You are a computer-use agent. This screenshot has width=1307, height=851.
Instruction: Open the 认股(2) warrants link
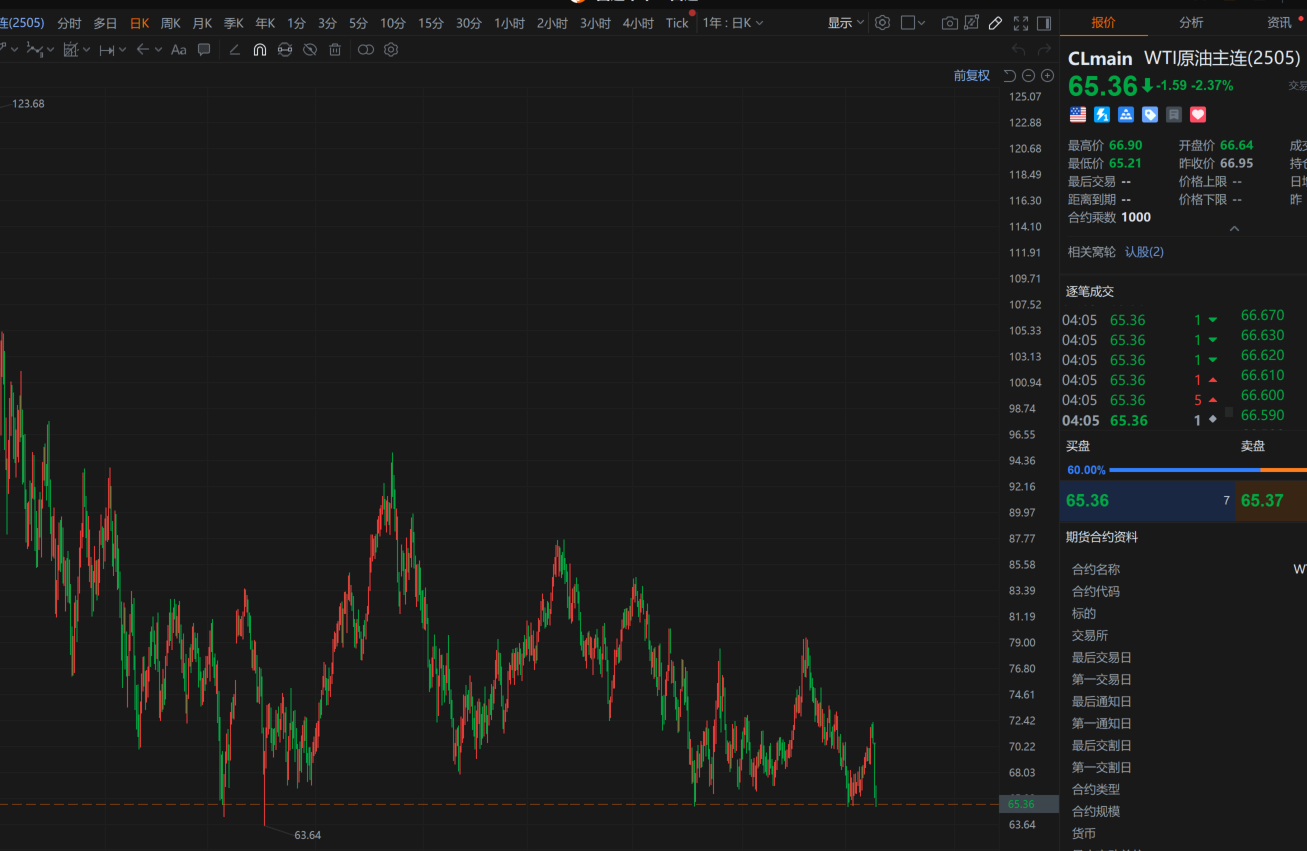tap(1144, 252)
